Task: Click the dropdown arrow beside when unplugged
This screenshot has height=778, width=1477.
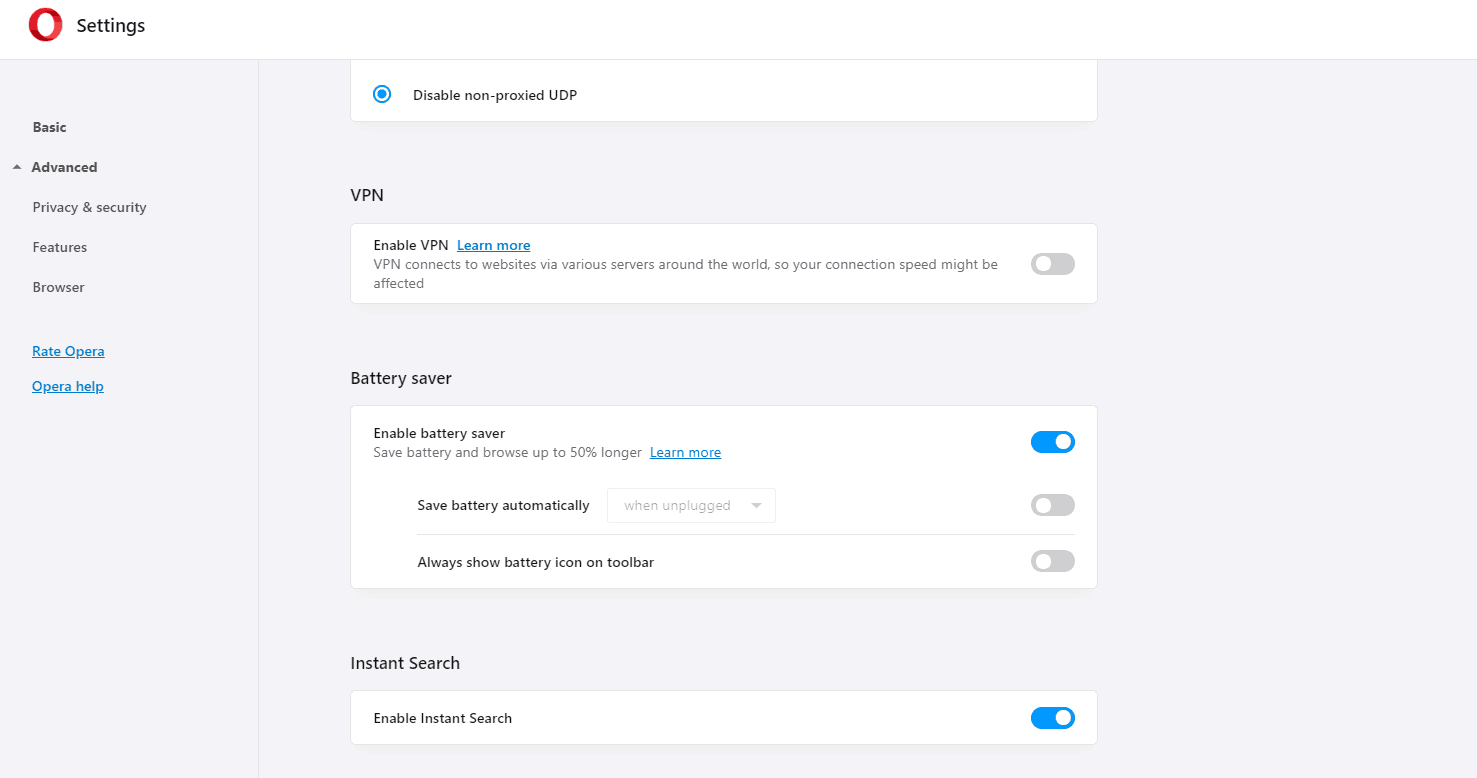Action: [757, 505]
